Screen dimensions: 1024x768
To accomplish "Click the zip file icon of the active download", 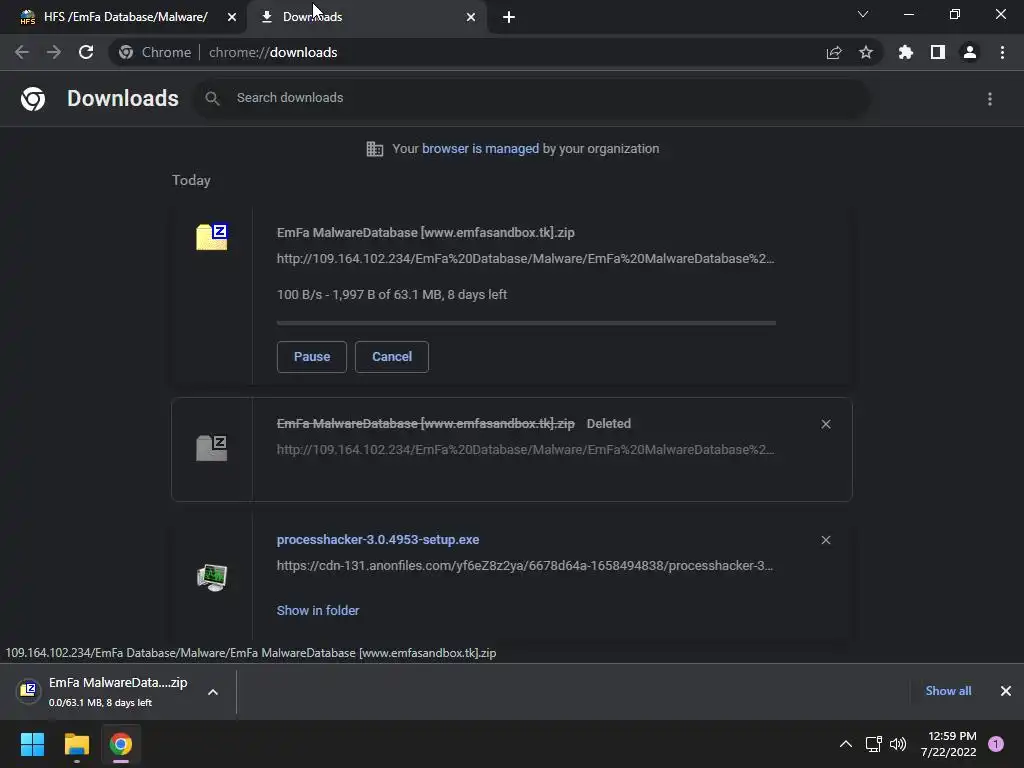I will pyautogui.click(x=212, y=237).
